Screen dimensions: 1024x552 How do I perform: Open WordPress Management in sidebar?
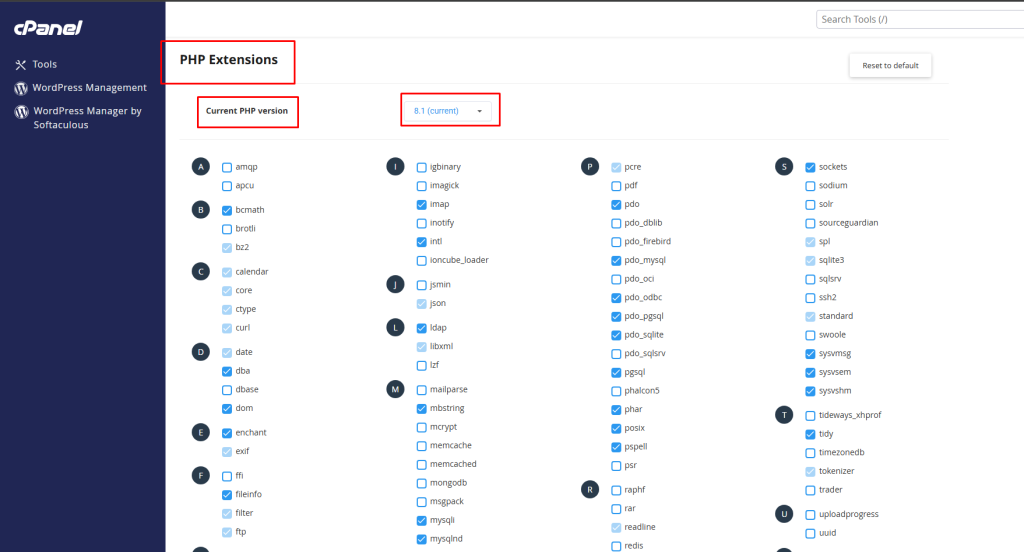(x=89, y=88)
